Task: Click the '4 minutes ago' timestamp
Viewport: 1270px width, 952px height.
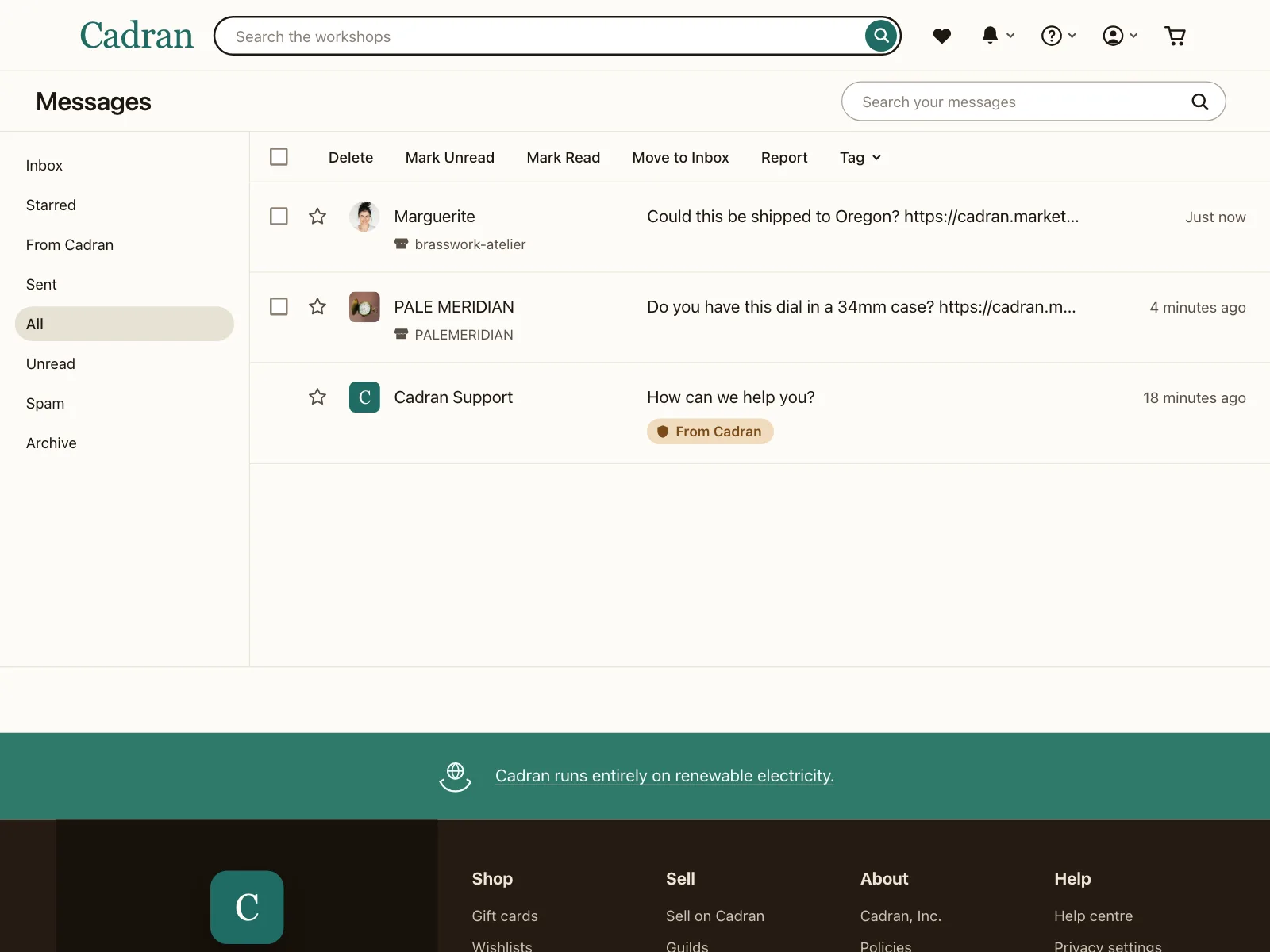Action: pyautogui.click(x=1198, y=308)
